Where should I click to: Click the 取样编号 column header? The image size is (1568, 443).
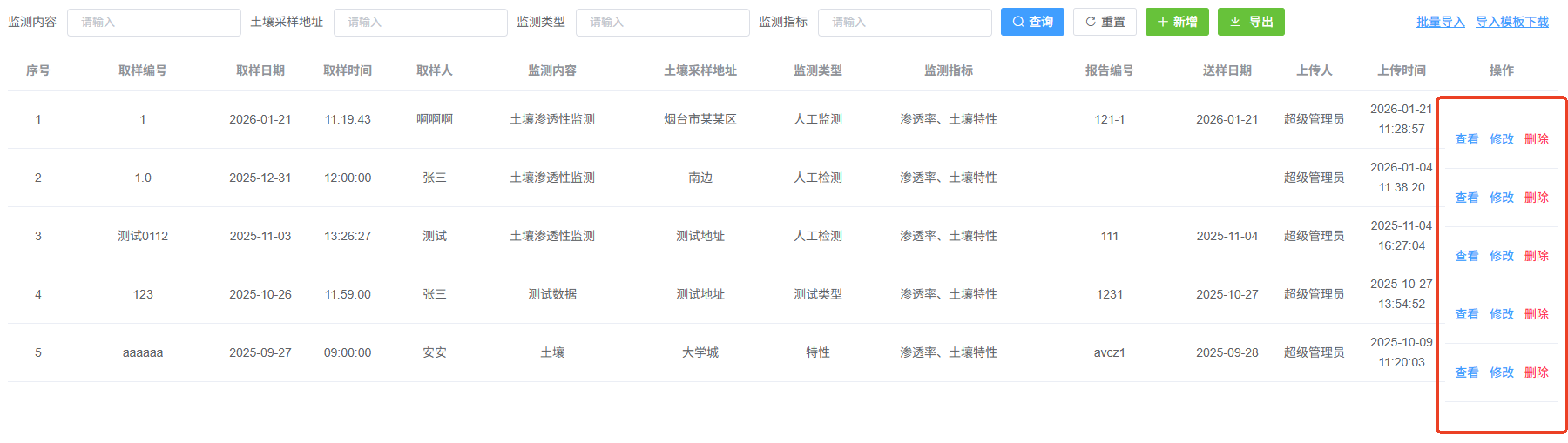(143, 70)
